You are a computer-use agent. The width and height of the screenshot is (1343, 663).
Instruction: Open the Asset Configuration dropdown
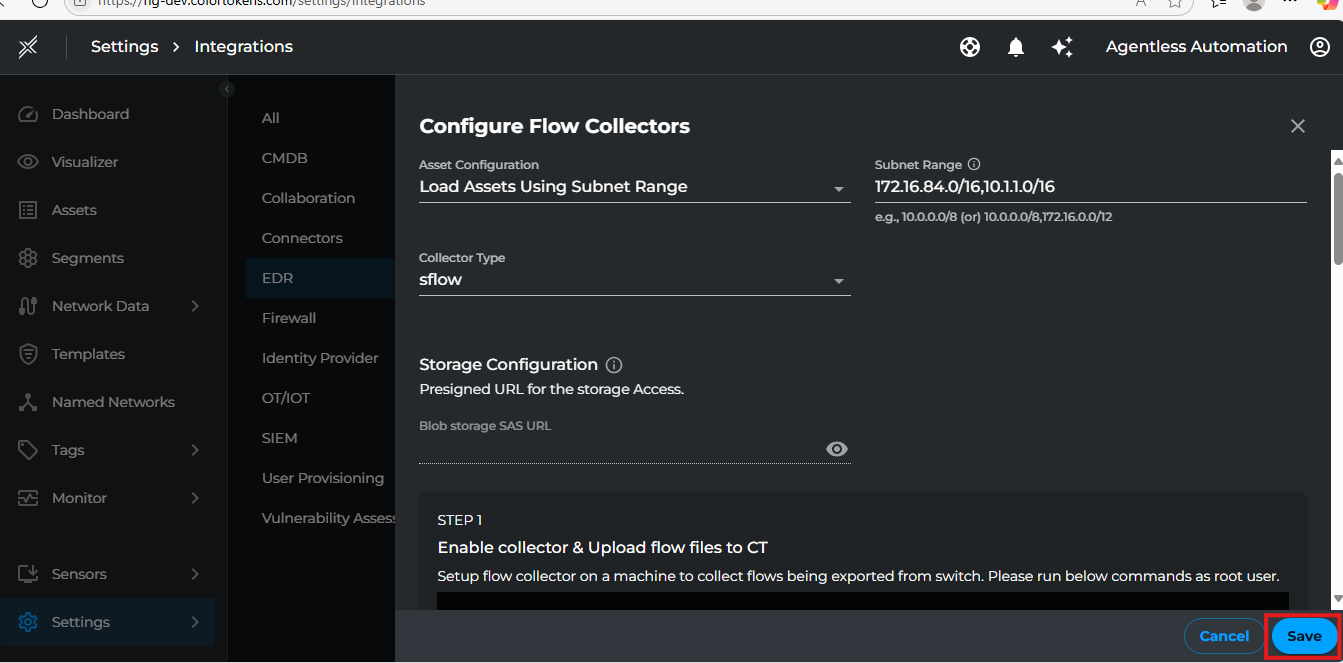(838, 188)
